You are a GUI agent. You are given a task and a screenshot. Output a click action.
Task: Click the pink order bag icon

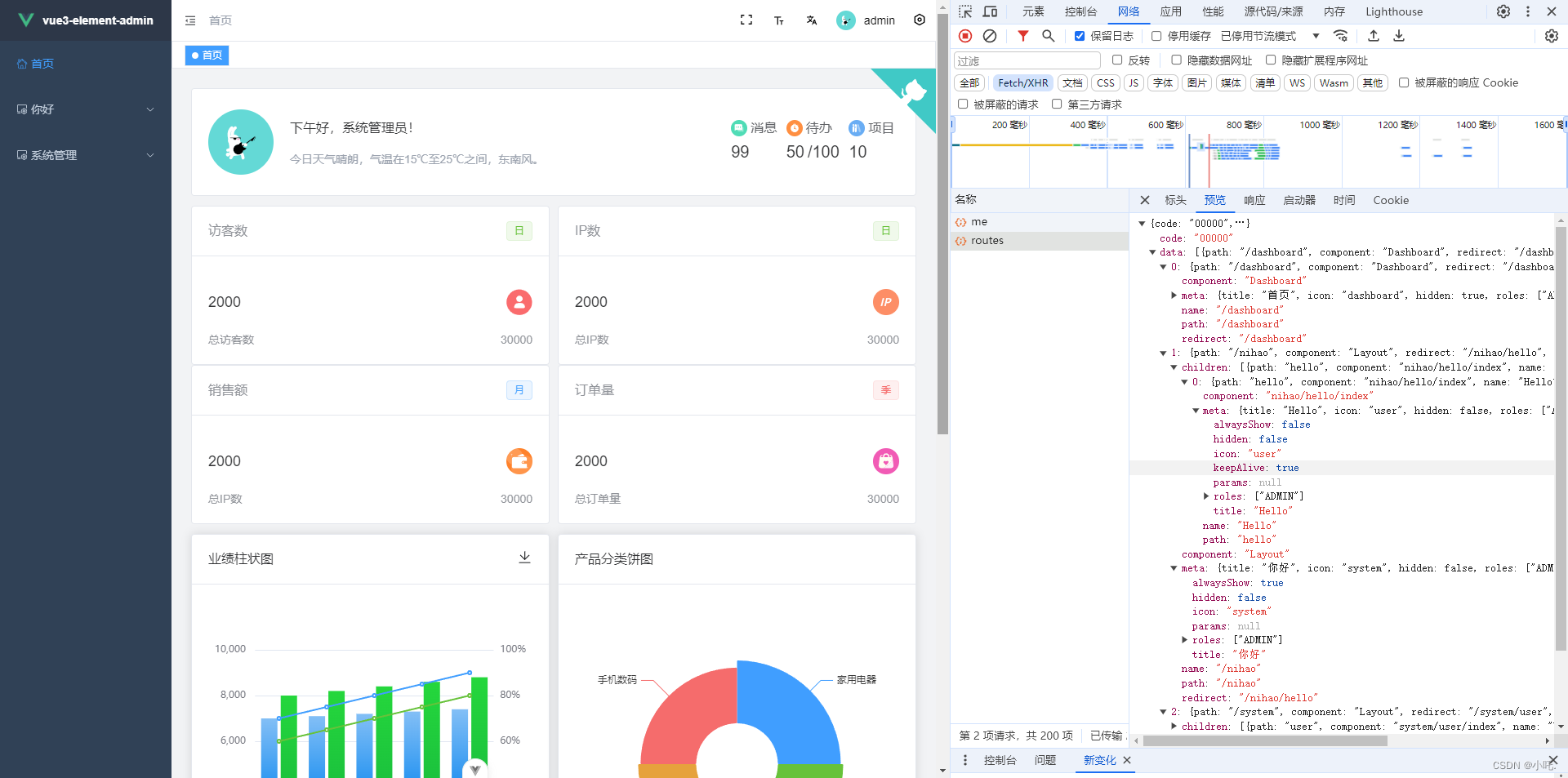[x=886, y=461]
